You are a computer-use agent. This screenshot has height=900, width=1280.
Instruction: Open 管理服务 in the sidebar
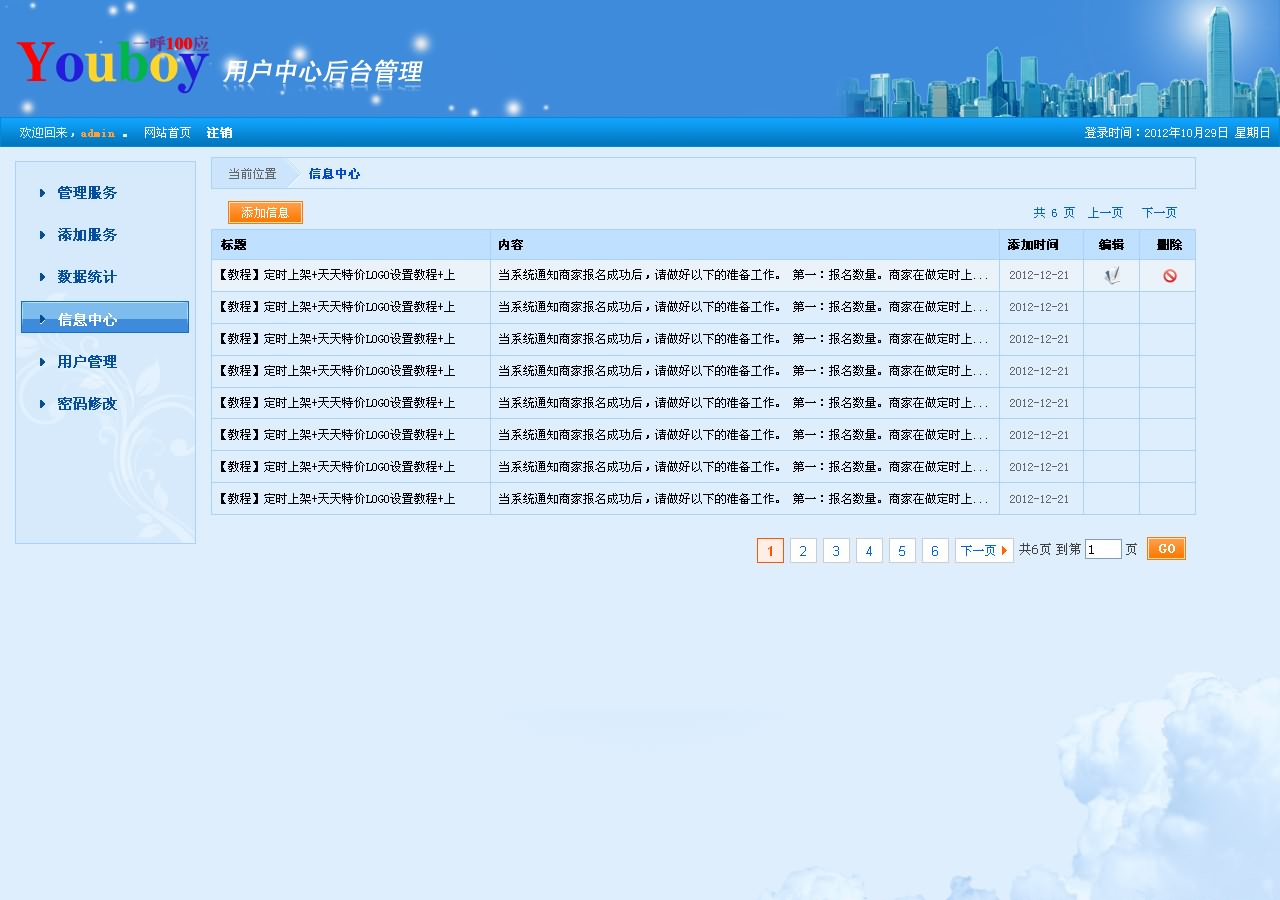click(x=87, y=193)
